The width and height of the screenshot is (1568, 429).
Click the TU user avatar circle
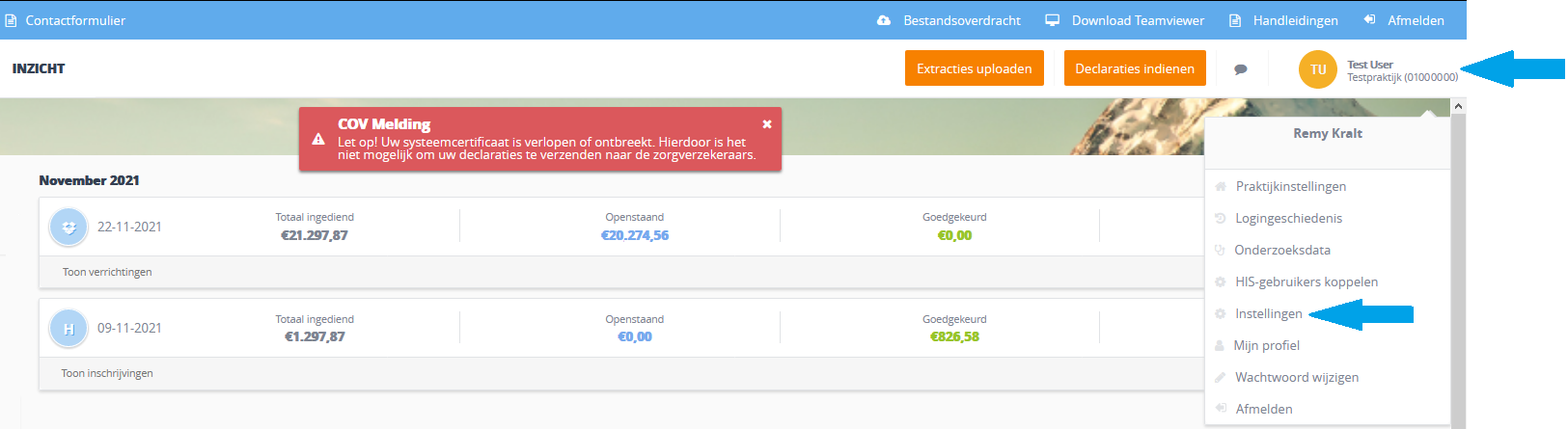[1318, 69]
